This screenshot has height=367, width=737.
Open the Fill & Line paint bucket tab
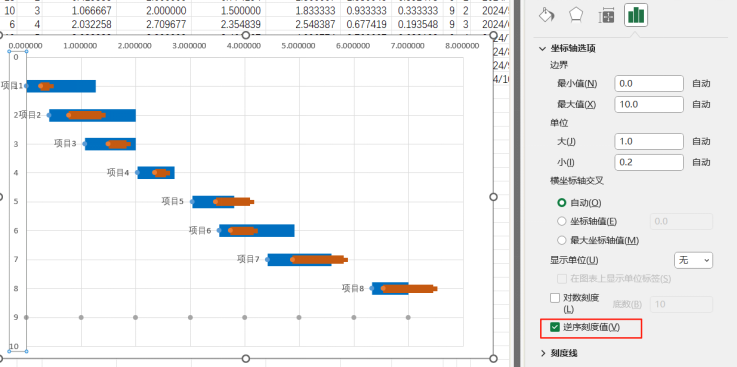(x=547, y=15)
